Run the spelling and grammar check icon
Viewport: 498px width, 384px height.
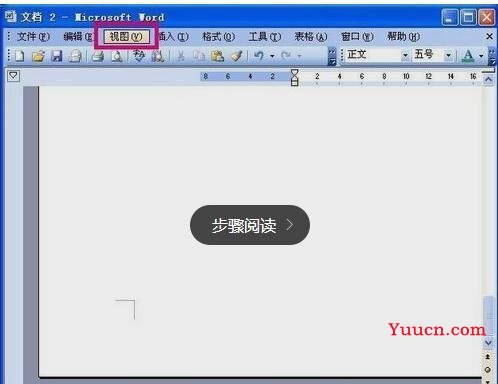coord(139,56)
